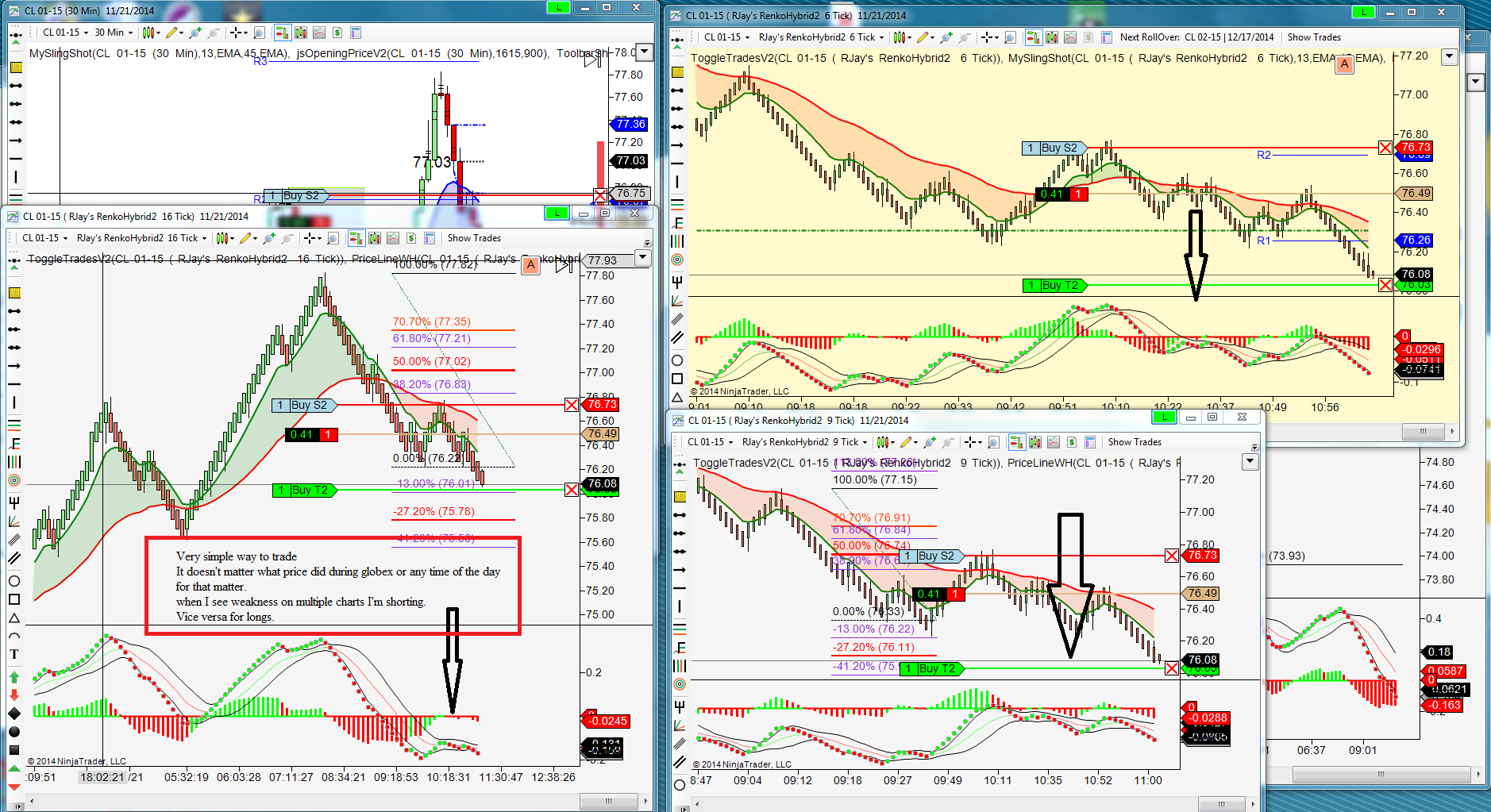Click Show Trades in 6 Tick chart
1491x812 pixels.
(x=1314, y=37)
